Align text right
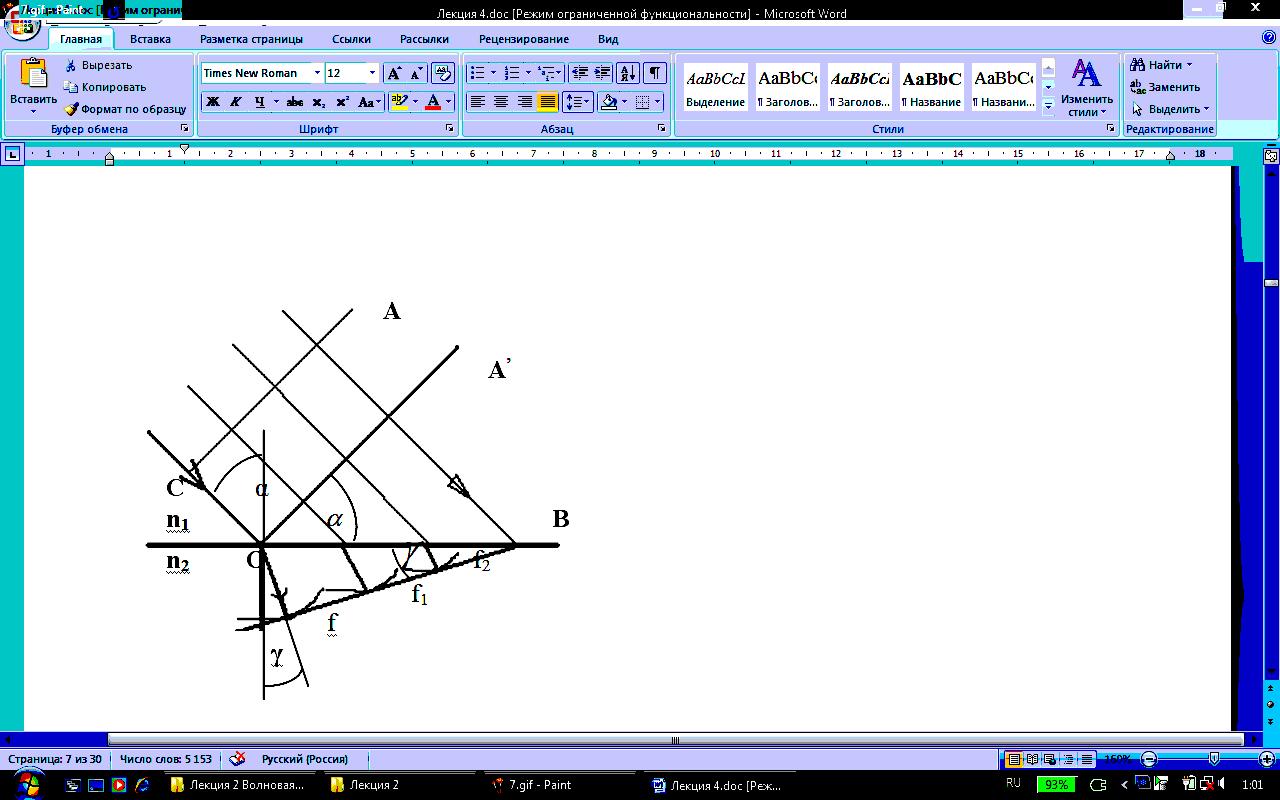1280x800 pixels. click(524, 102)
